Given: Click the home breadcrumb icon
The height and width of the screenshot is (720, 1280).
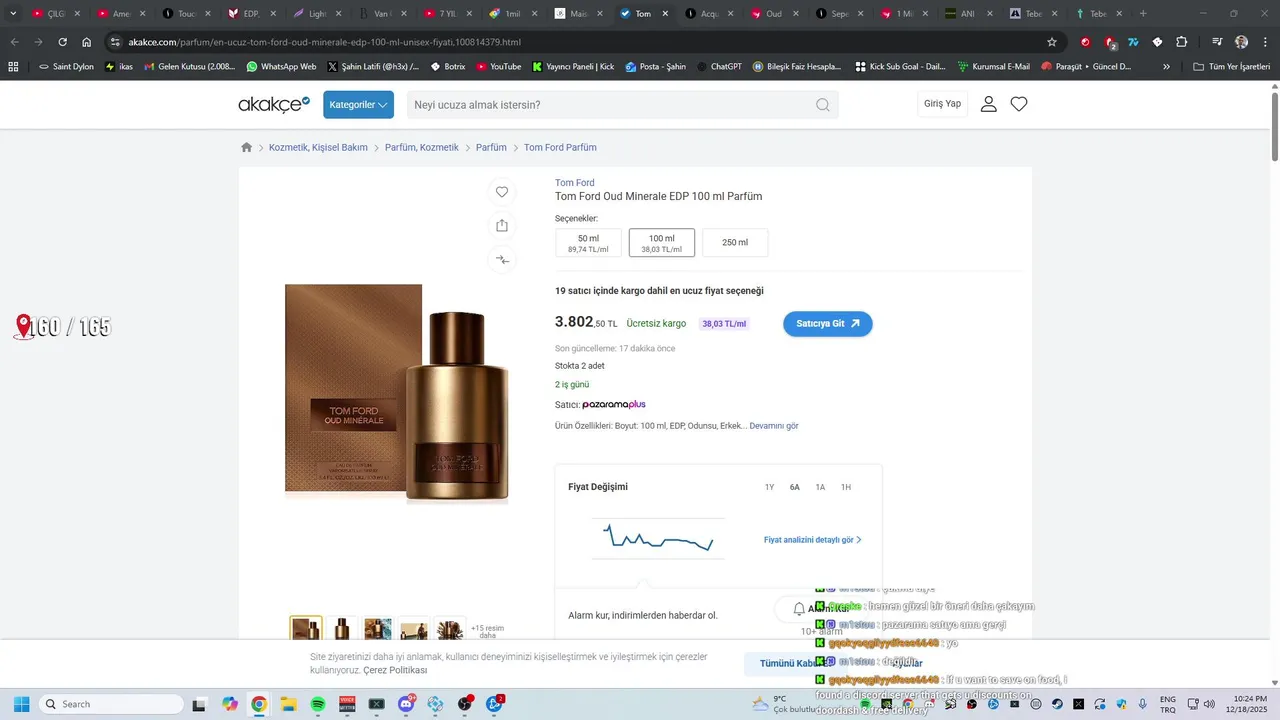Looking at the screenshot, I should coord(247,147).
